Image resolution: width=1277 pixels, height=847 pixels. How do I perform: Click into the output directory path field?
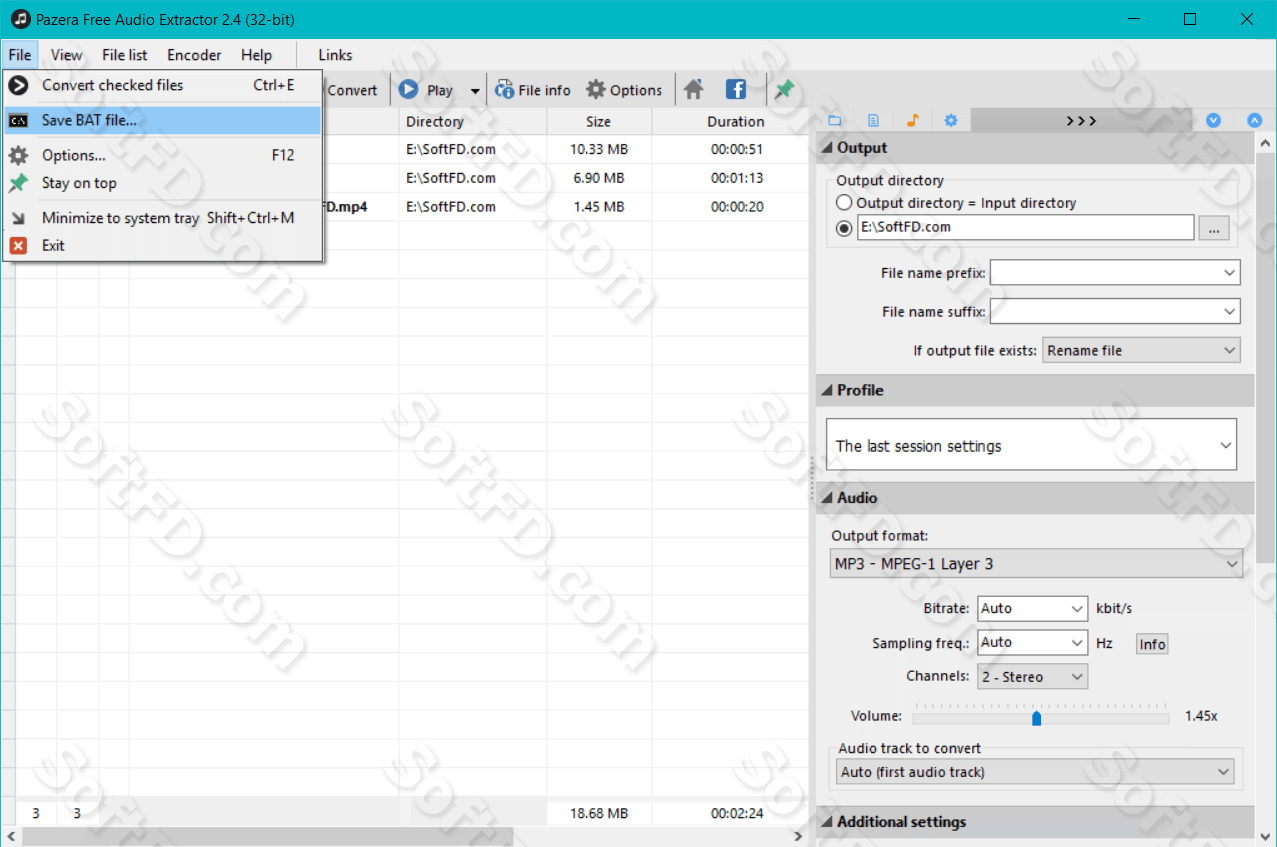(1025, 228)
